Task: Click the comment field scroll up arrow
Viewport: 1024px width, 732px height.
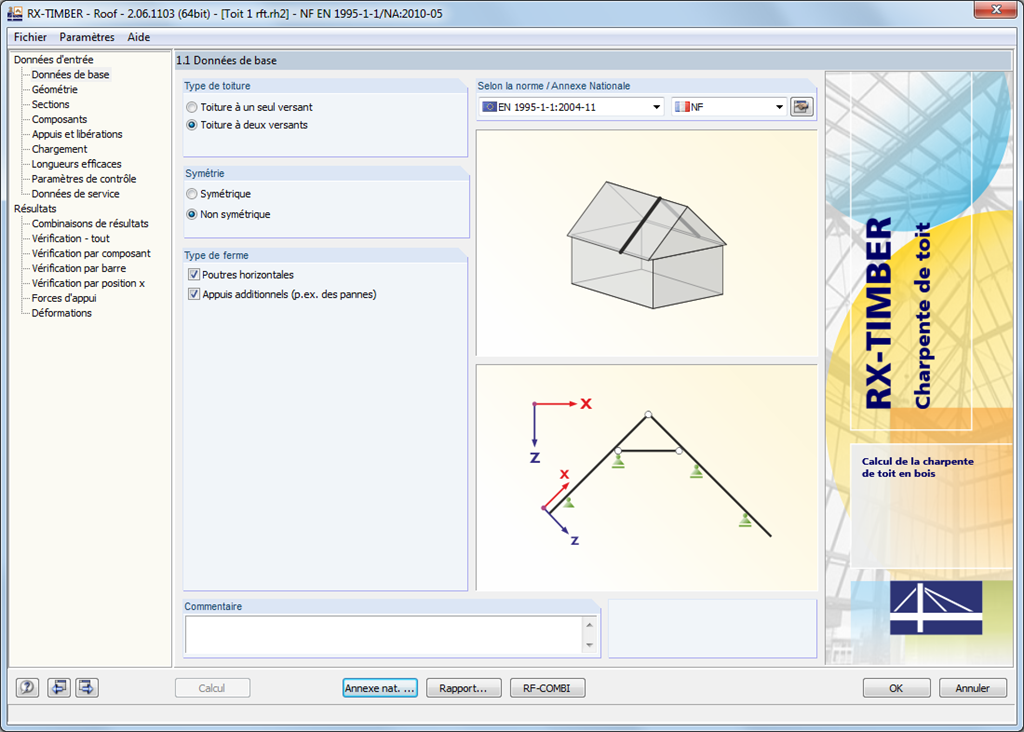Action: 590,625
